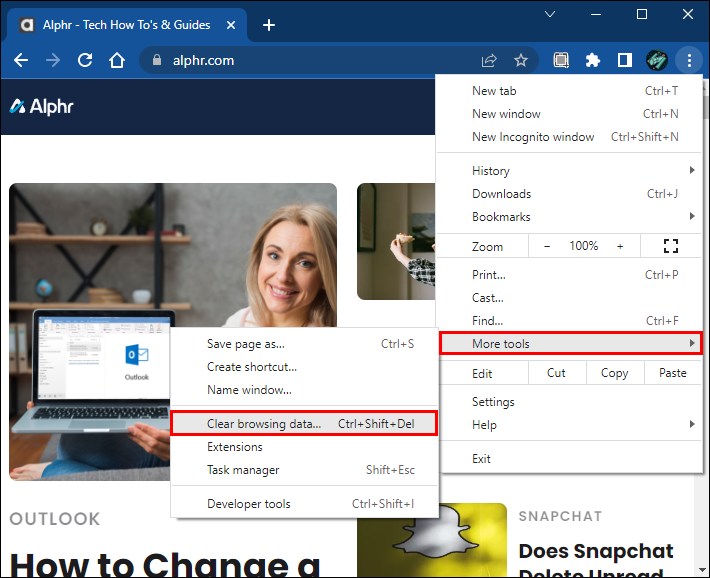The height and width of the screenshot is (578, 710).
Task: Toggle the side panel icon
Action: (624, 60)
